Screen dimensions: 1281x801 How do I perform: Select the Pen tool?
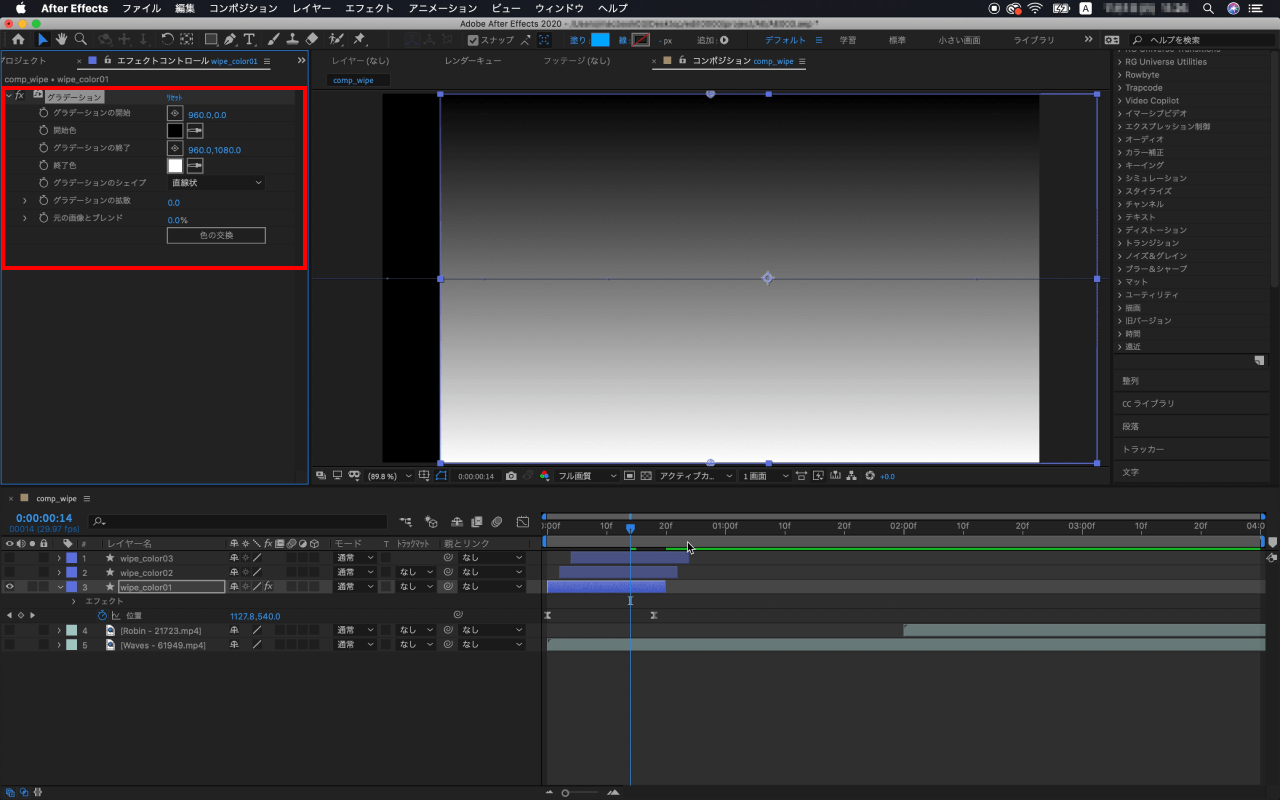(x=230, y=40)
